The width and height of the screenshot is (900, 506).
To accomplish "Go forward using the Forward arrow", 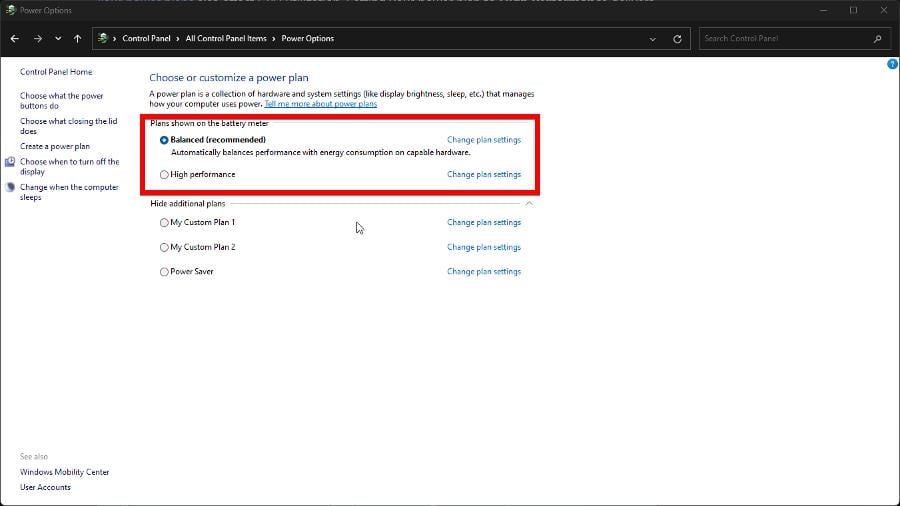I will pos(38,38).
